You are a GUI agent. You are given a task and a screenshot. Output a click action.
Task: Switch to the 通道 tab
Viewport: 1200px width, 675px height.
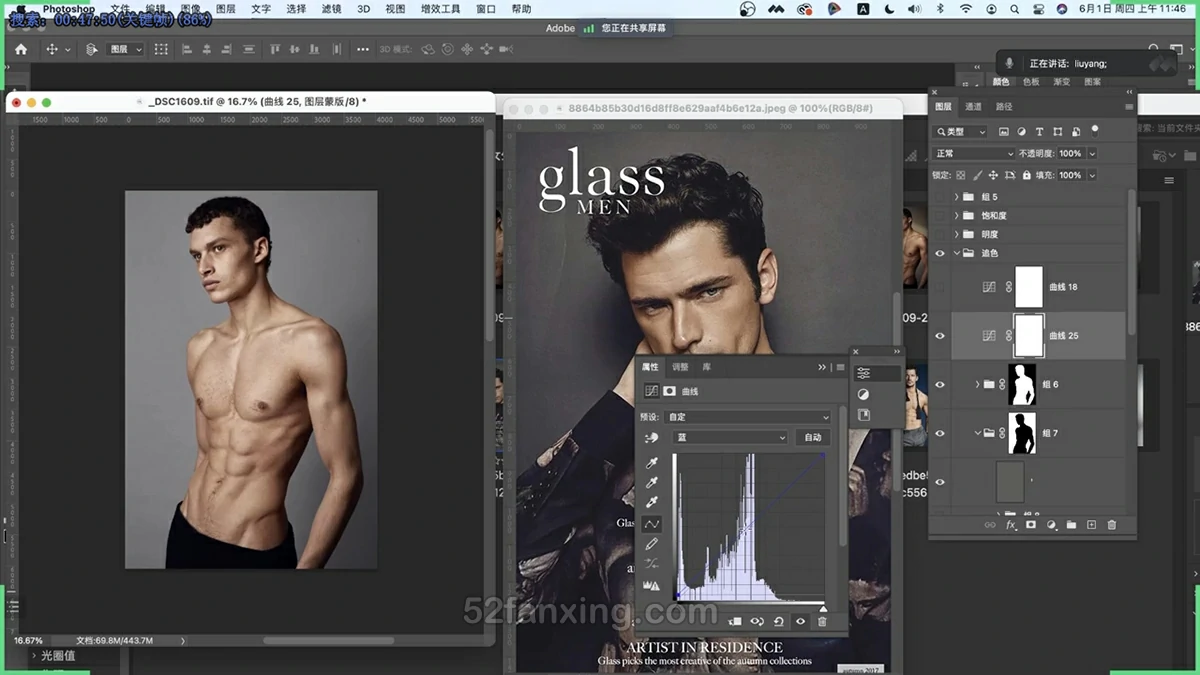click(x=973, y=107)
